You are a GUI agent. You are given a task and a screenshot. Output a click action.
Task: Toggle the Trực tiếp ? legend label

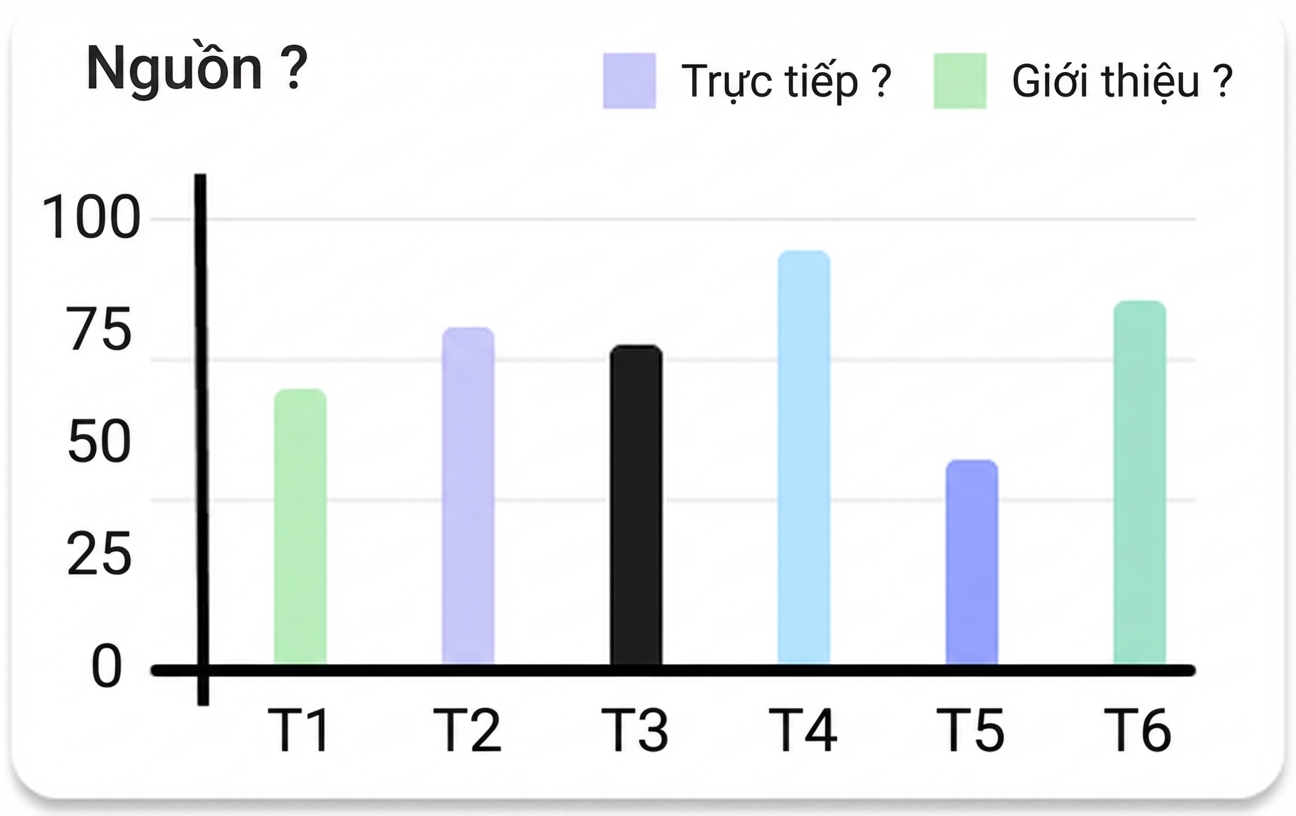[785, 81]
